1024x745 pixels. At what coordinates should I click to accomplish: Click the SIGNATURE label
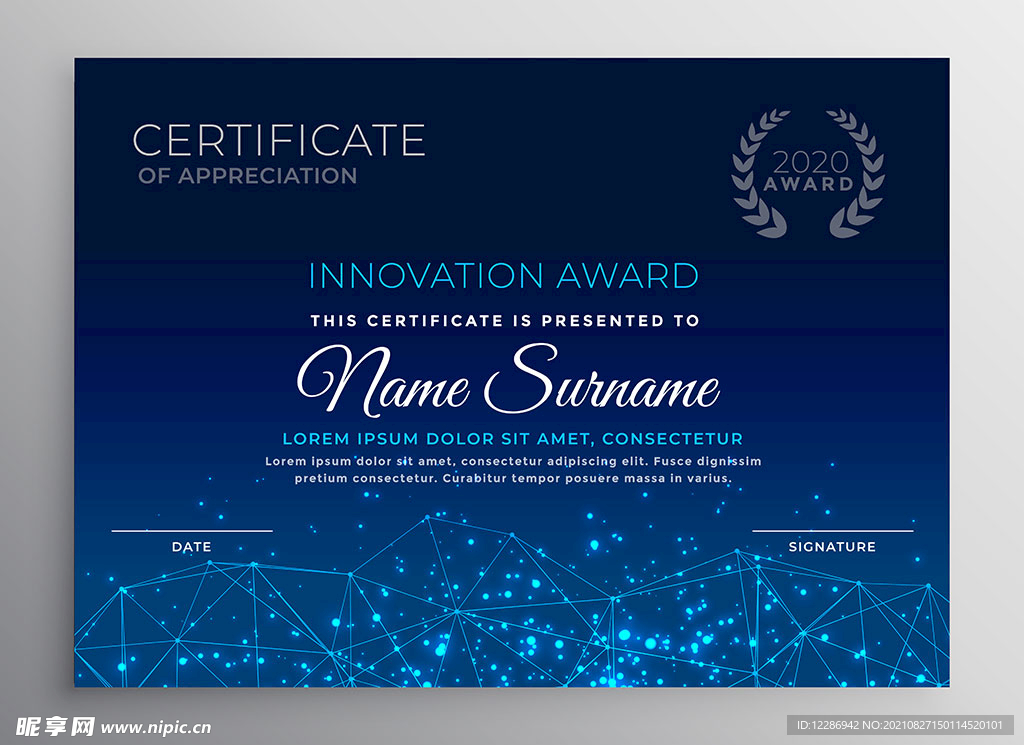[x=832, y=547]
